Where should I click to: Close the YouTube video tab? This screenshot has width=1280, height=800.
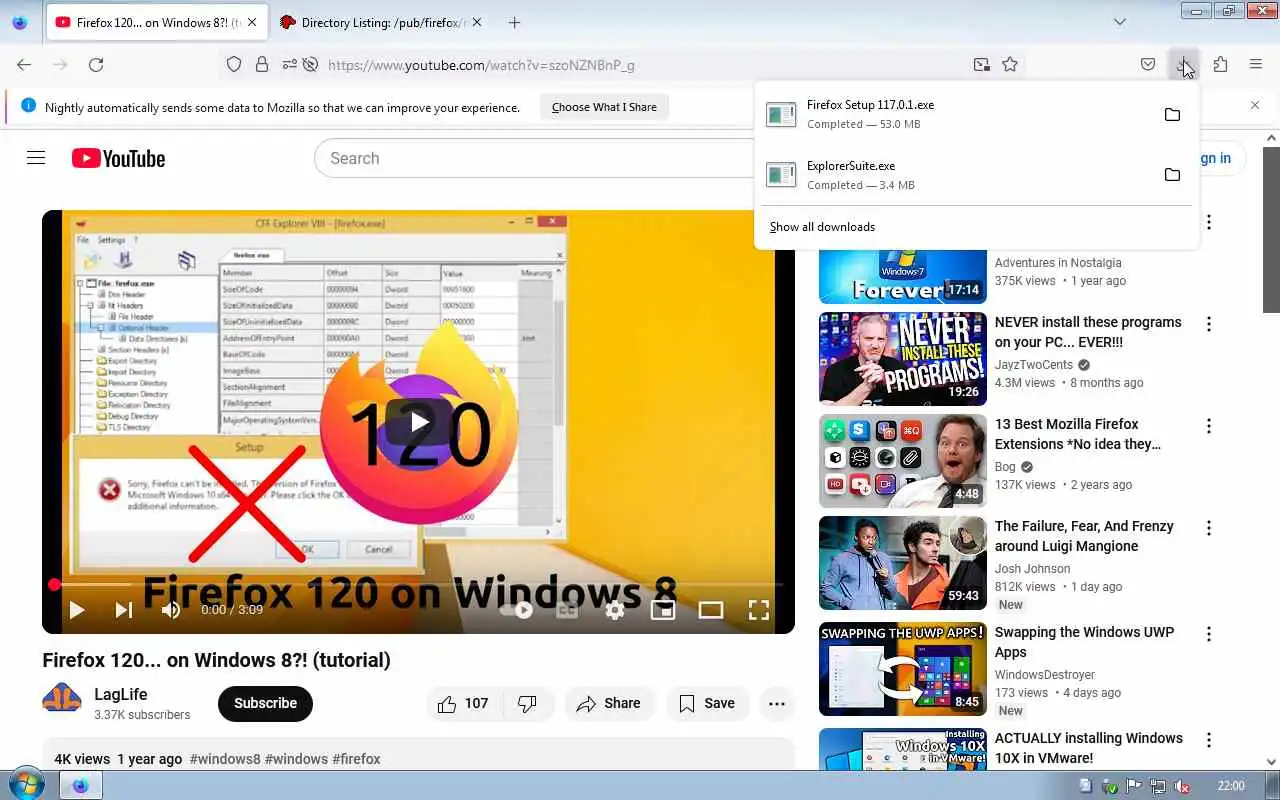pyautogui.click(x=252, y=22)
